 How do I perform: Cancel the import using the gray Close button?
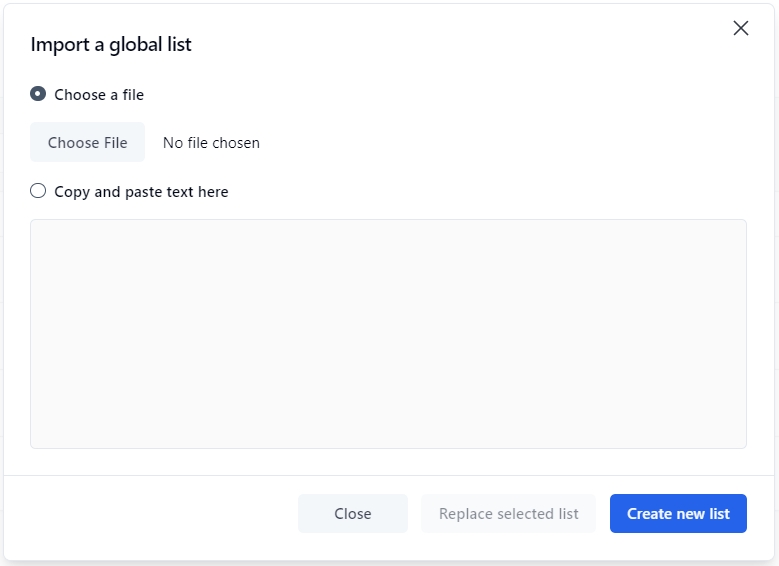353,514
